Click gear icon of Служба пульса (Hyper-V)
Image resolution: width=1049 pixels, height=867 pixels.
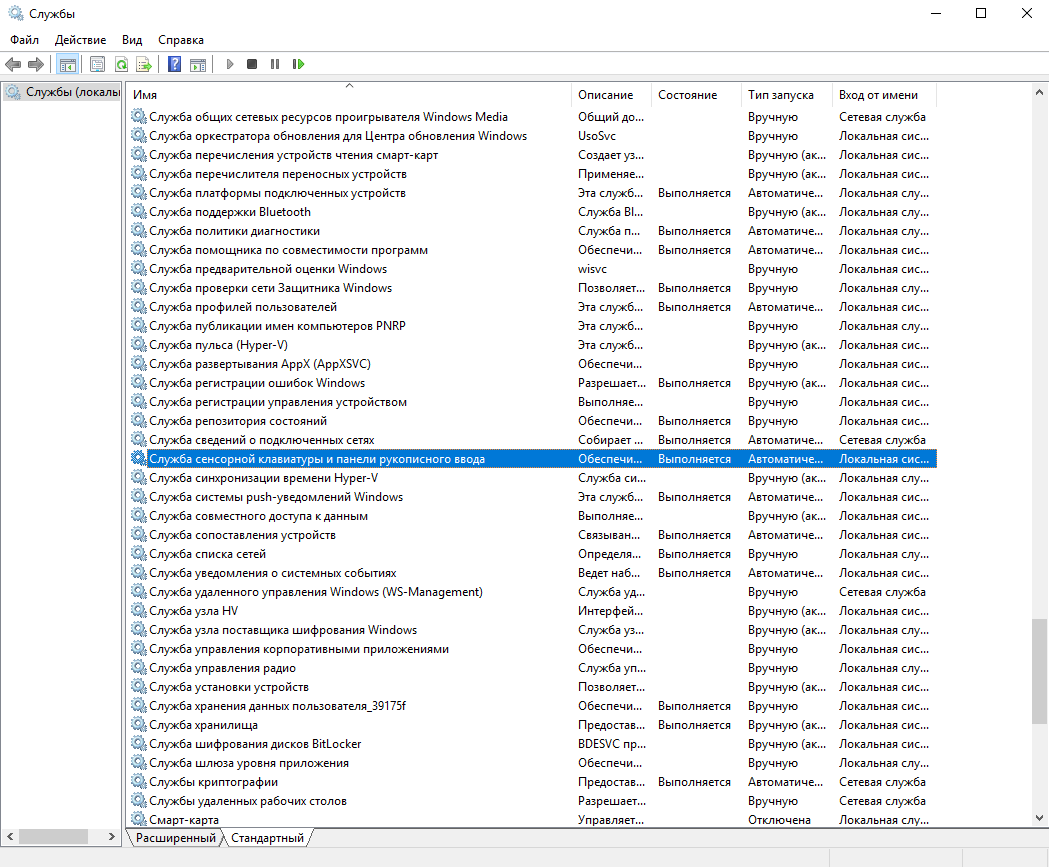click(138, 345)
